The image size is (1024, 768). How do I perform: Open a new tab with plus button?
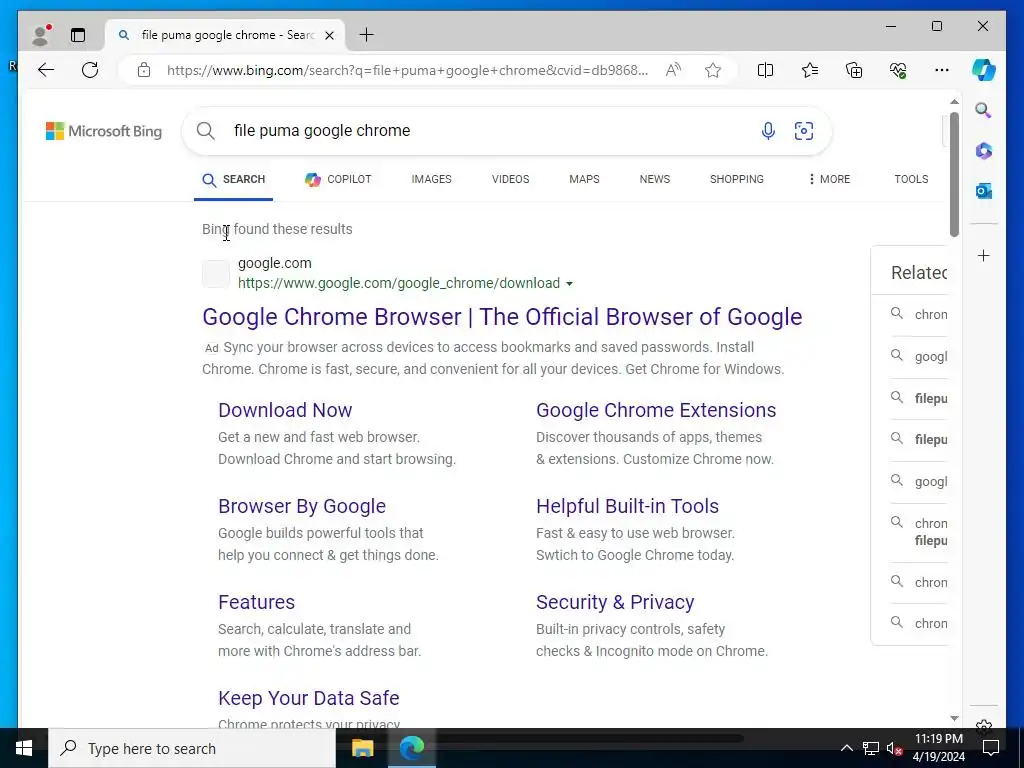point(367,35)
